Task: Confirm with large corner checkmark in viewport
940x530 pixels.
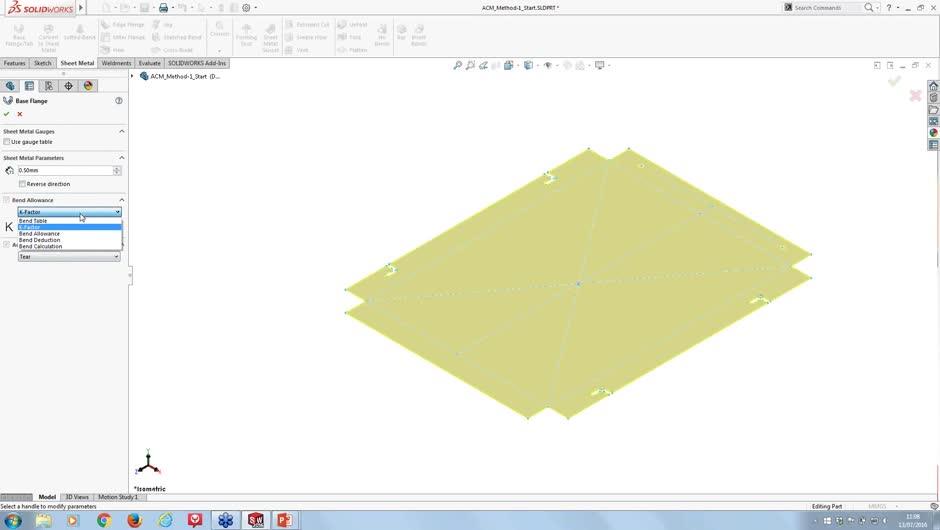Action: [x=894, y=80]
